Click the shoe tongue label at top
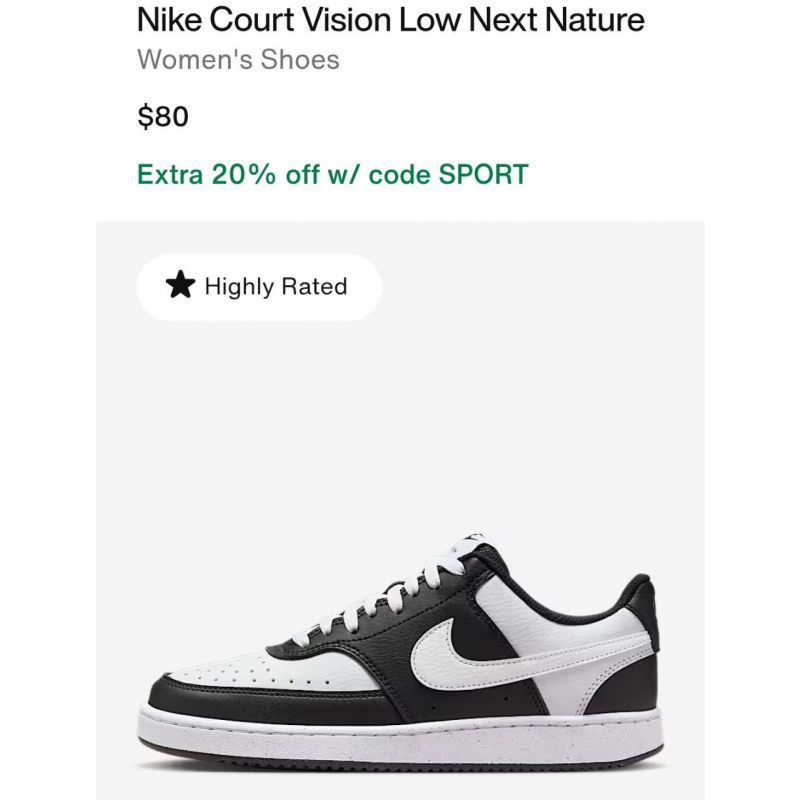This screenshot has height=800, width=800. pos(476,541)
